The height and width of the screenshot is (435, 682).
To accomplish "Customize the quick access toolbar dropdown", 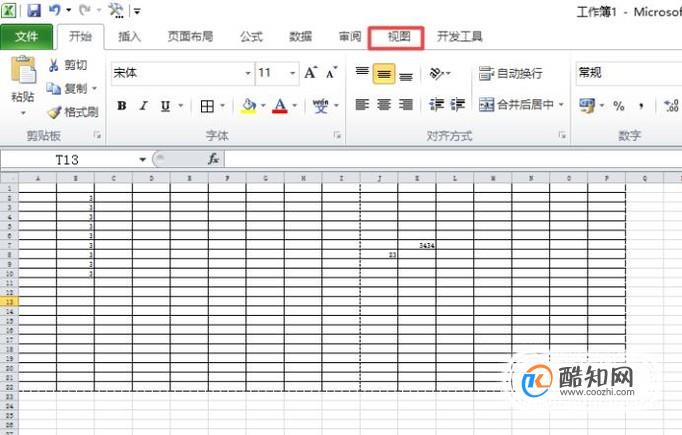I will tap(137, 11).
